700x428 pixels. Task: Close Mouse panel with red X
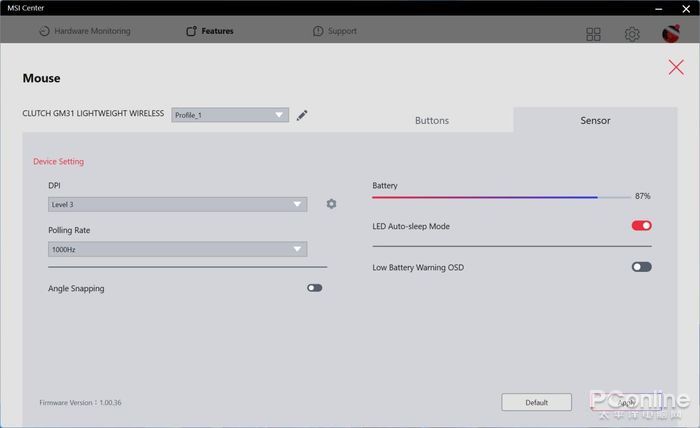tap(676, 67)
